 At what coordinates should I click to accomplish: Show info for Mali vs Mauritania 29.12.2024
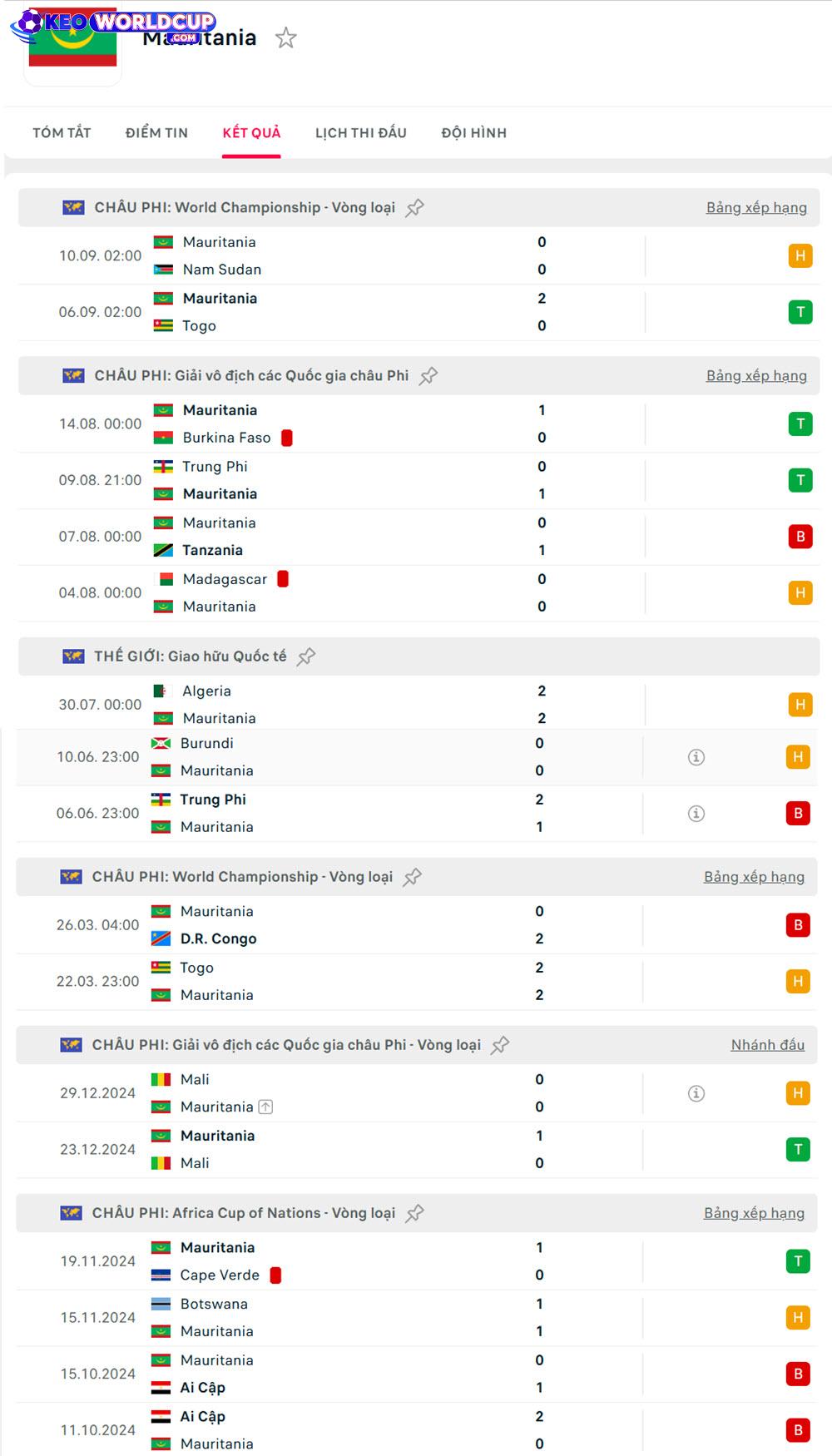(696, 1093)
